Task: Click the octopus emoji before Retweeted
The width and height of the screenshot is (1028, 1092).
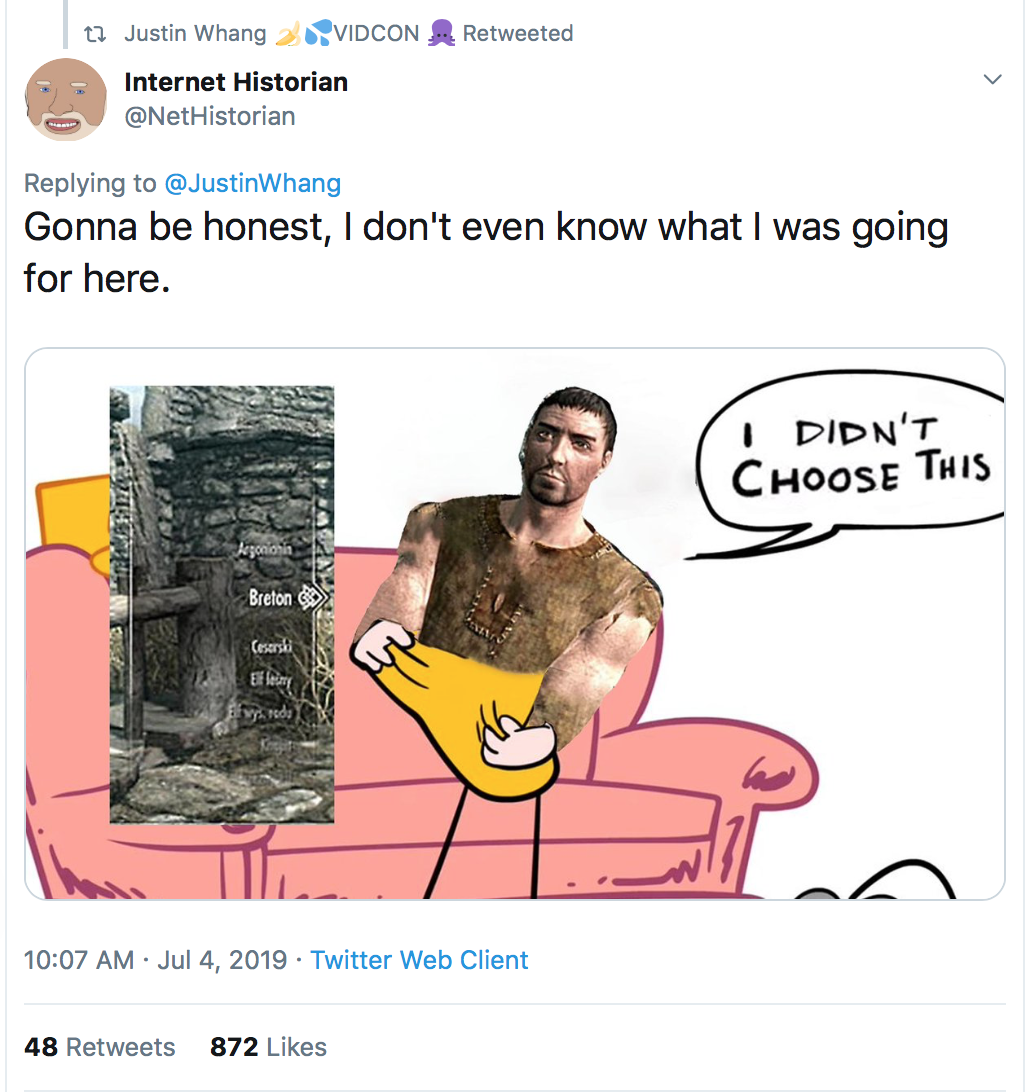Action: coord(441,33)
